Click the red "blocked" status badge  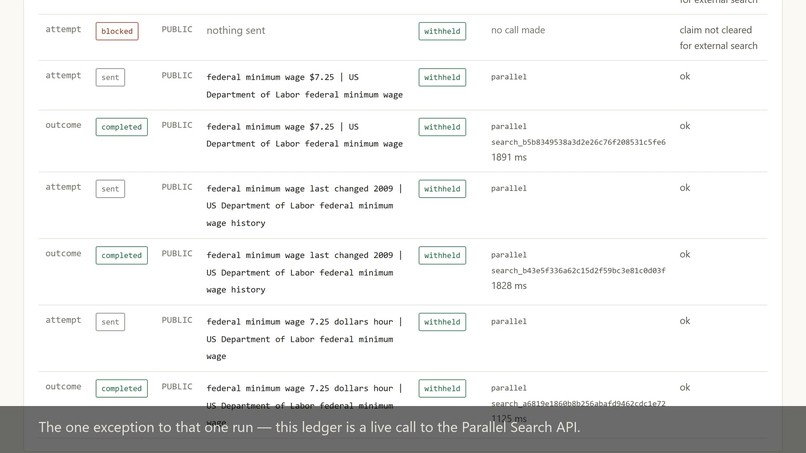[117, 31]
